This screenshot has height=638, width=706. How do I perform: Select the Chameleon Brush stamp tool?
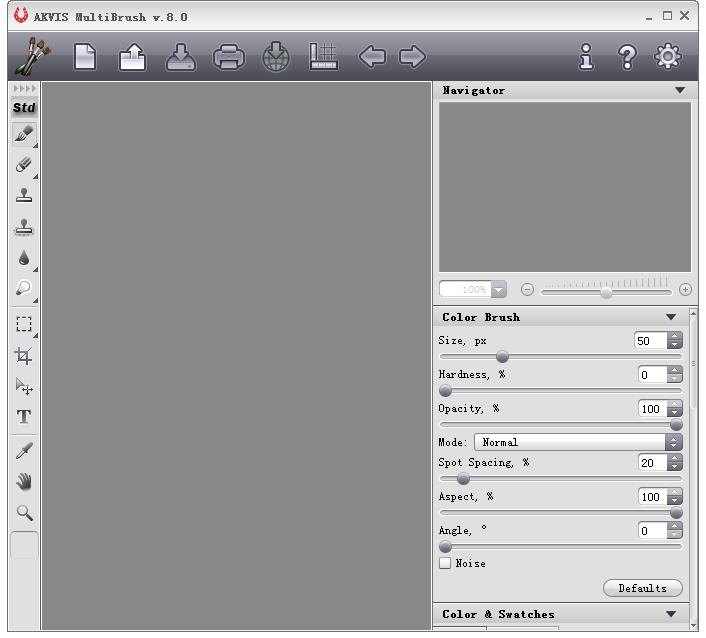pyautogui.click(x=24, y=227)
